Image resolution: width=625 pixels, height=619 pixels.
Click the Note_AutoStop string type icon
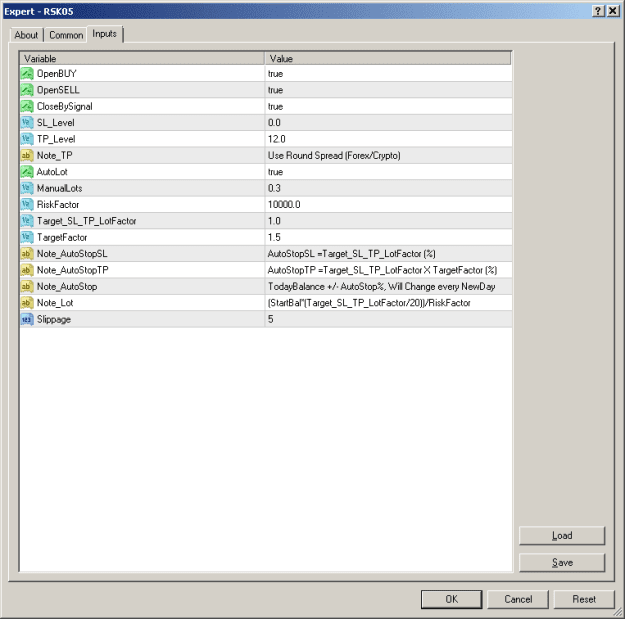27,286
